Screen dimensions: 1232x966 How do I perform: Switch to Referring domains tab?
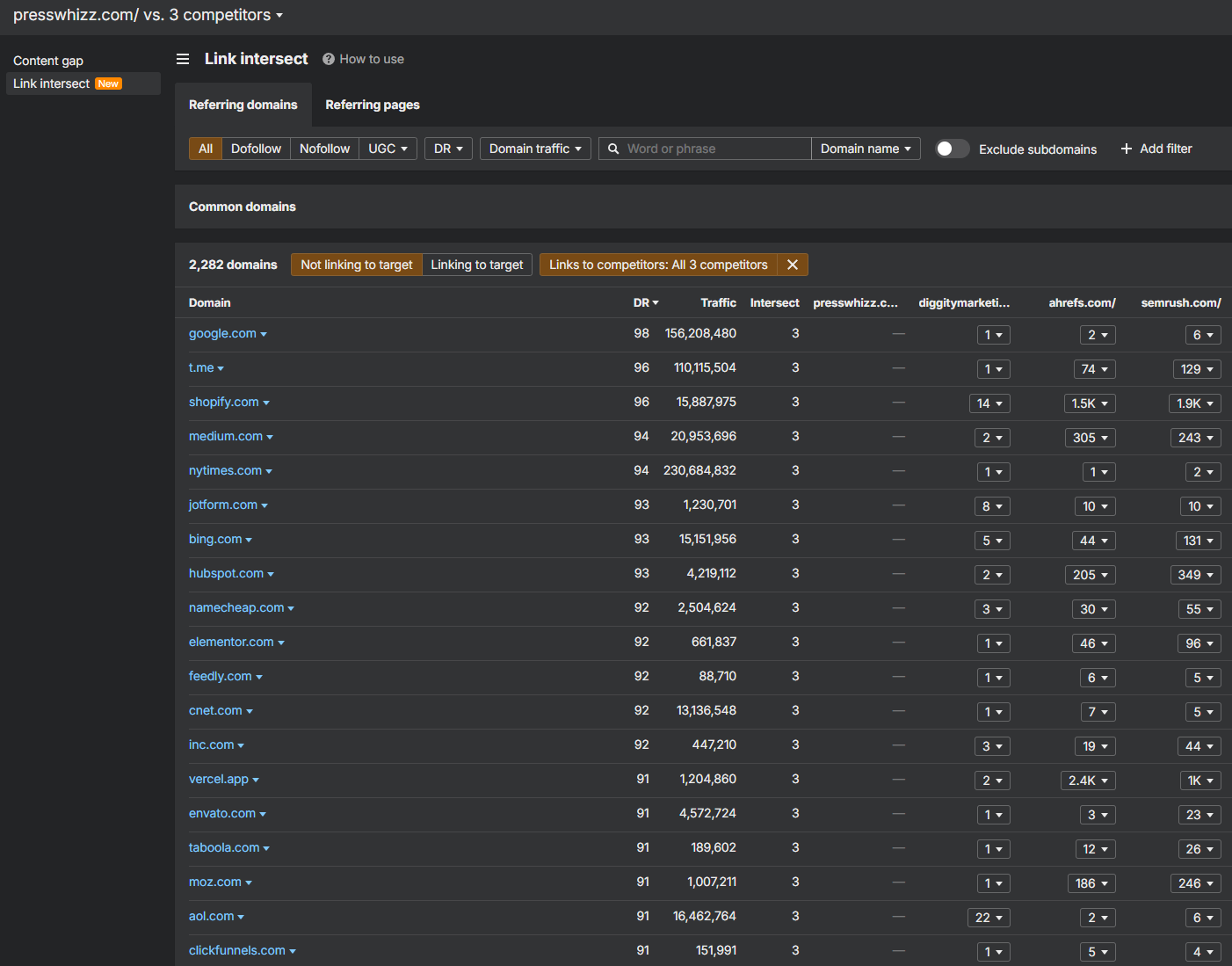click(243, 105)
